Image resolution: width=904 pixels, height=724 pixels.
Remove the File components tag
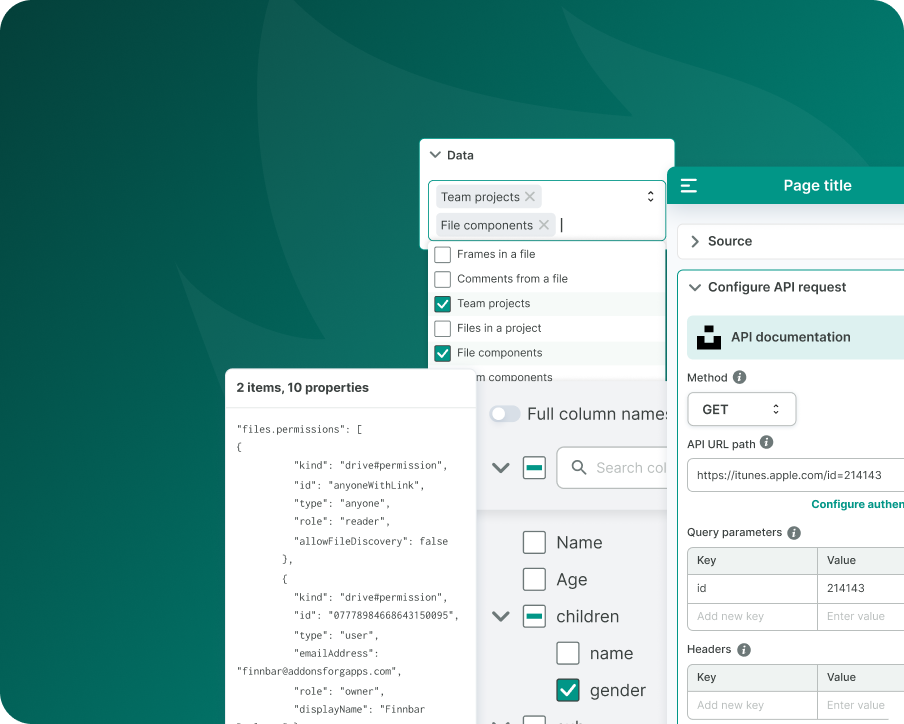tap(544, 225)
